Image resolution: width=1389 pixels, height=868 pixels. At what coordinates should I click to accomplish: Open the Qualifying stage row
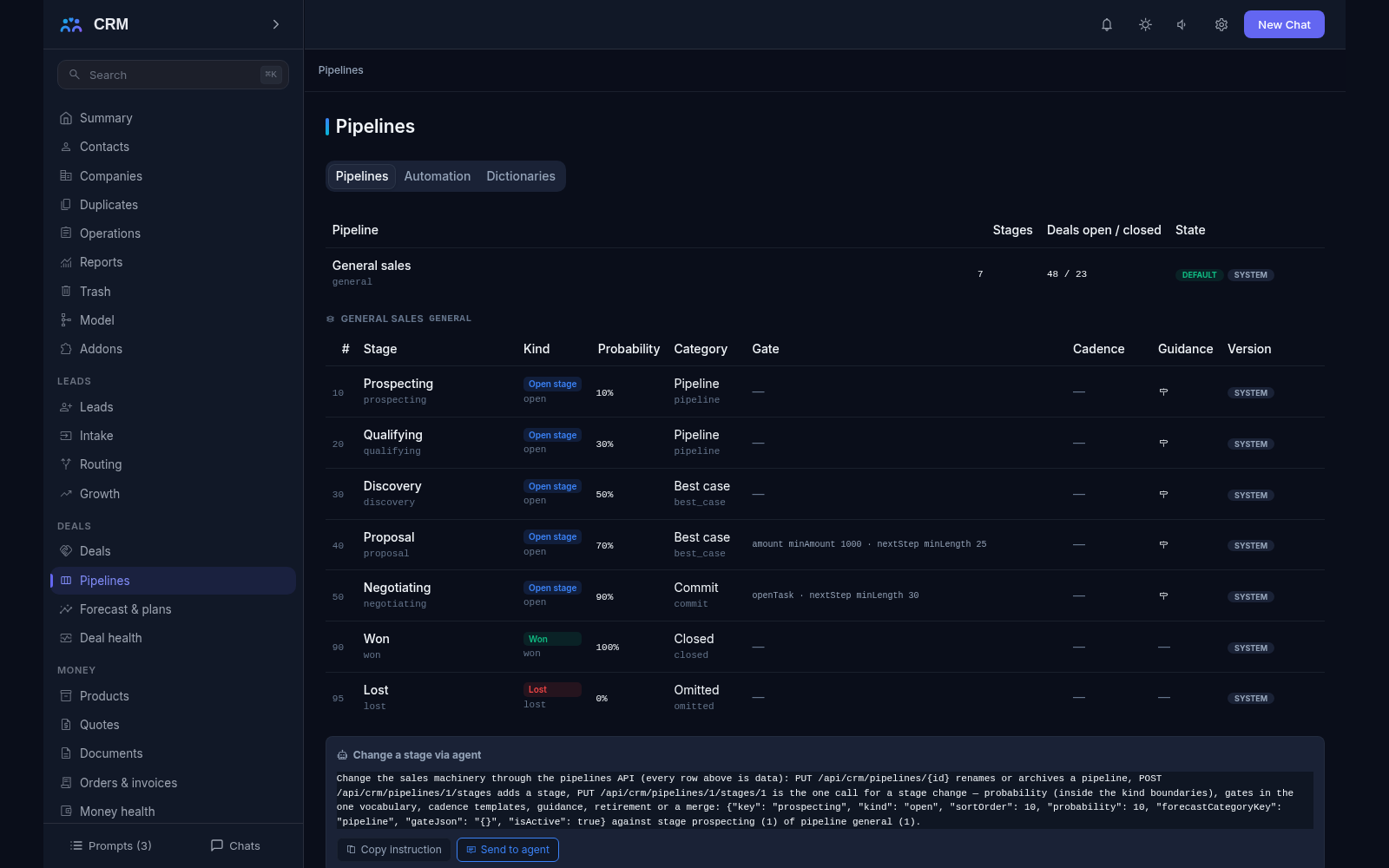[x=825, y=444]
